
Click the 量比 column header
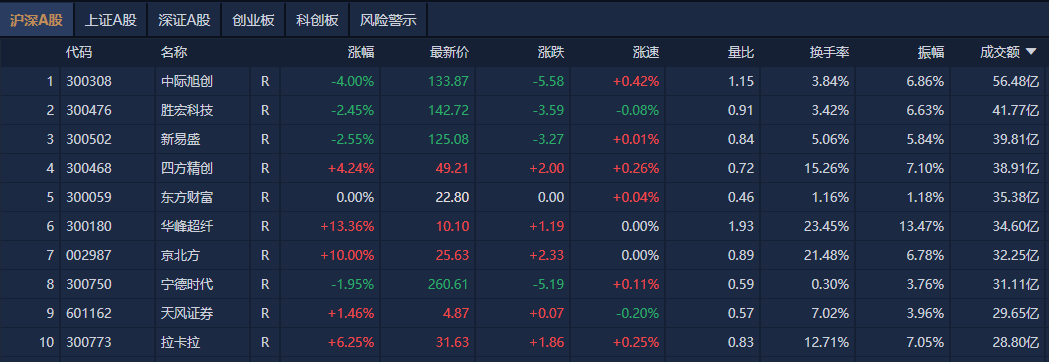coord(741,52)
